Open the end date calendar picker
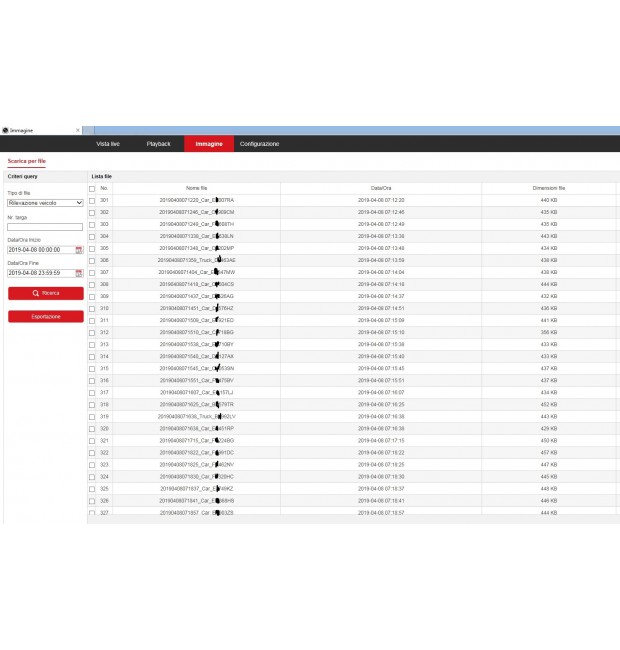The width and height of the screenshot is (620, 650). click(79, 273)
